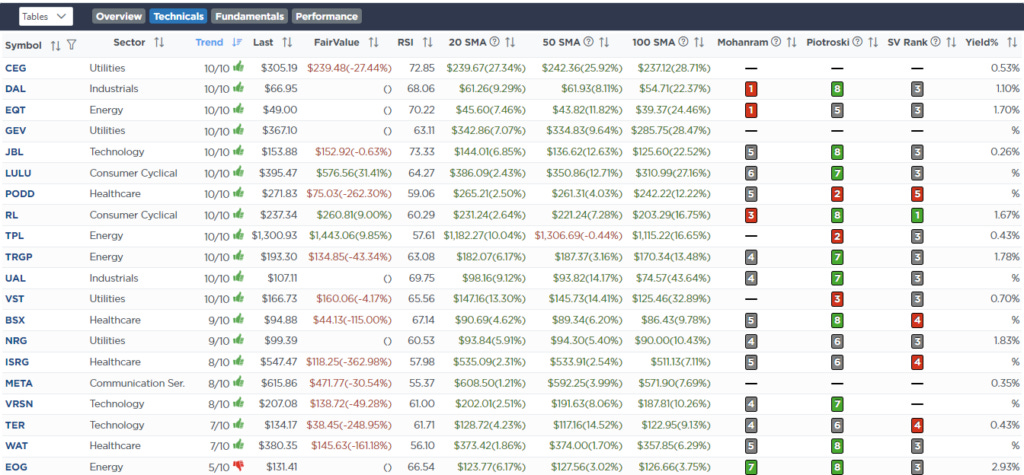Click the thumbs-down icon for EOG

pos(238,467)
